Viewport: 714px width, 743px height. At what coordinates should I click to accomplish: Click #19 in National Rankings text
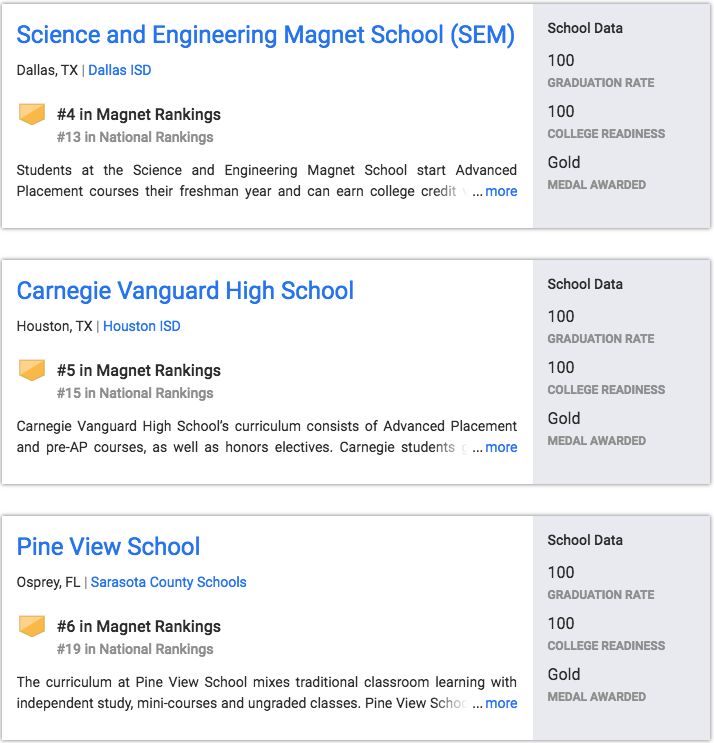point(135,649)
